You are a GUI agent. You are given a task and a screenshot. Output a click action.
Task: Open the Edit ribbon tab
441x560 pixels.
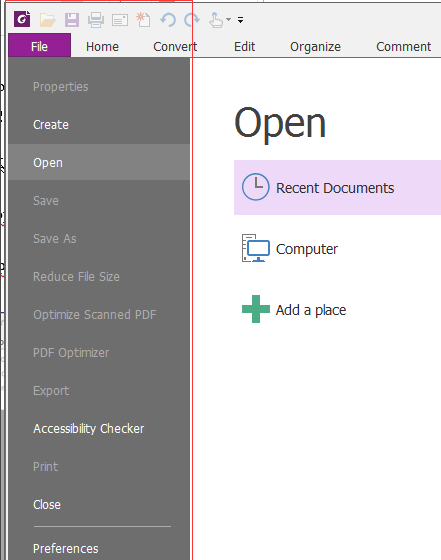(x=244, y=46)
